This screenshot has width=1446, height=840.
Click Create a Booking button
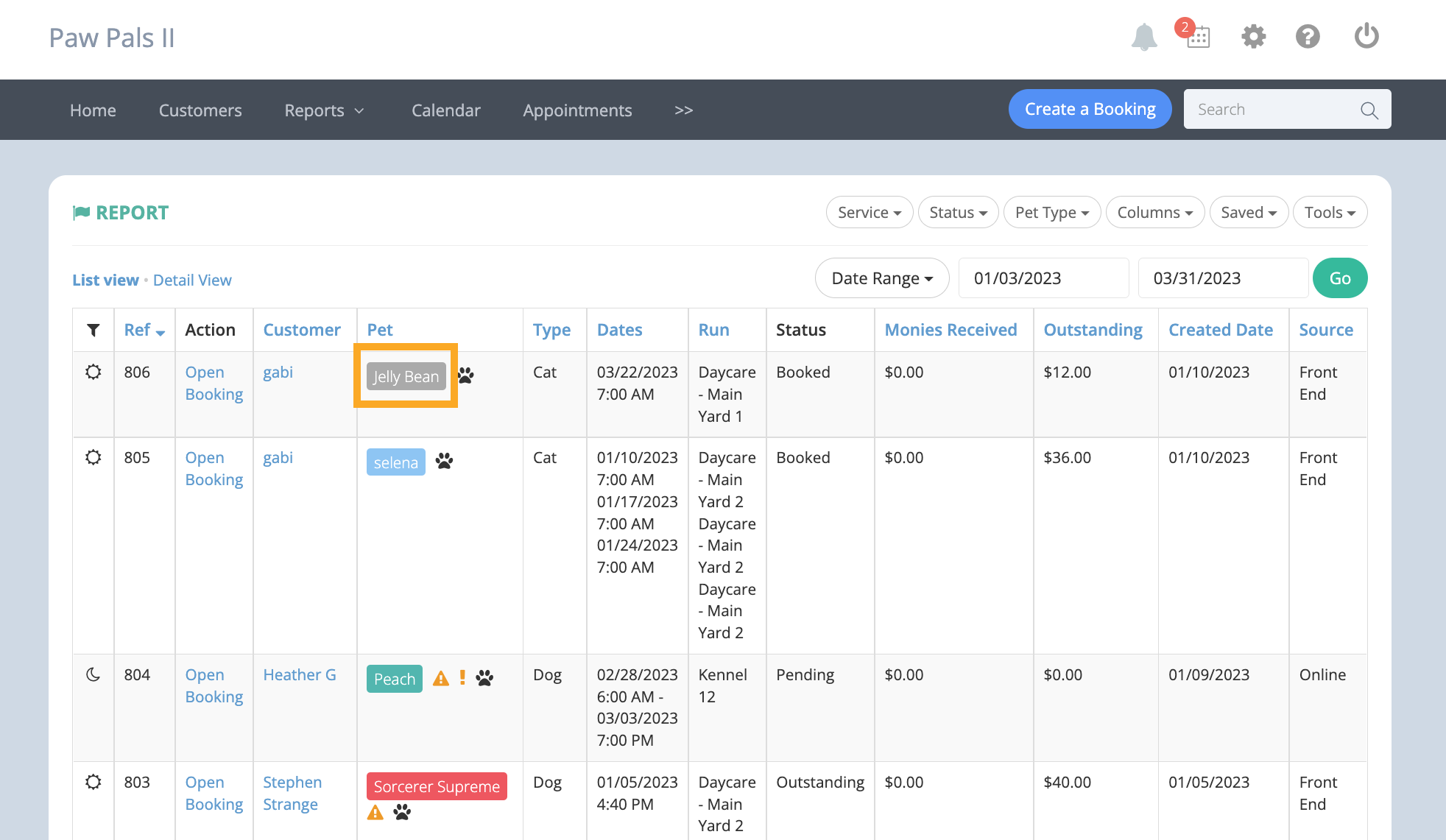tap(1090, 109)
